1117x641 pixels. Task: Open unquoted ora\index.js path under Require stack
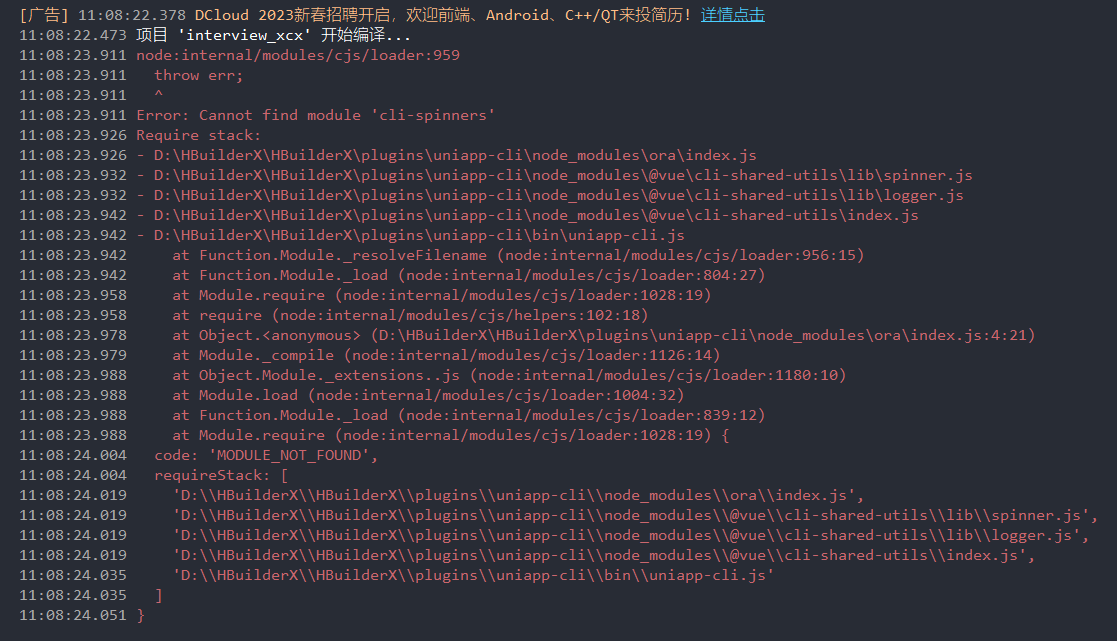point(455,155)
